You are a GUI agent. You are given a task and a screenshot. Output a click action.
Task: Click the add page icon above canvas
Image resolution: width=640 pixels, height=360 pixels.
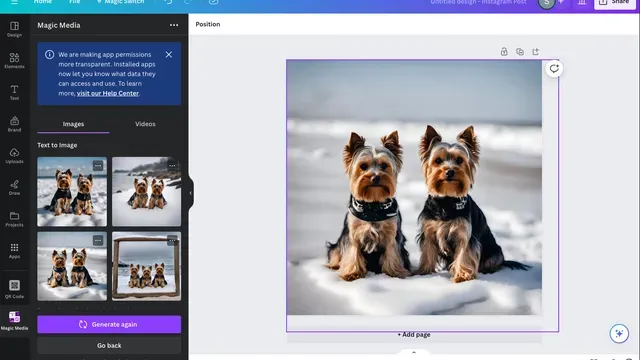(x=536, y=51)
